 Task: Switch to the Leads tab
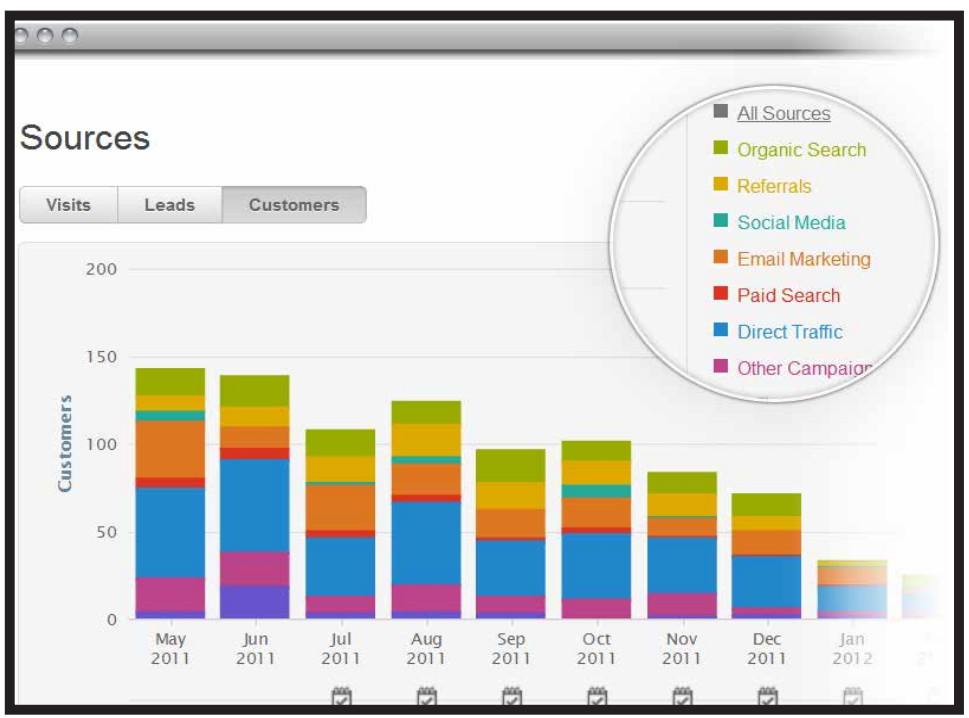pyautogui.click(x=169, y=205)
